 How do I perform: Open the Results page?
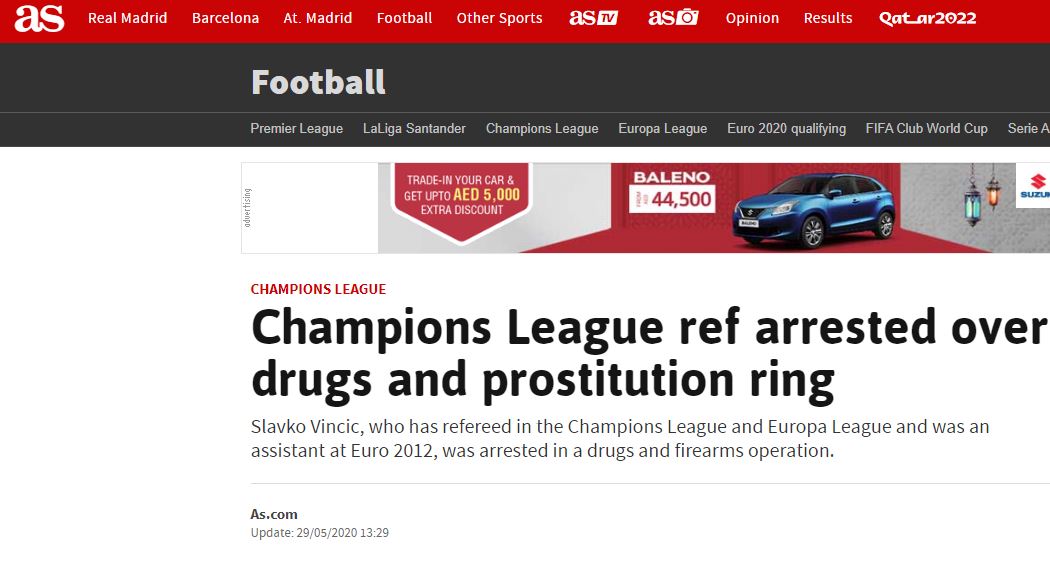828,18
